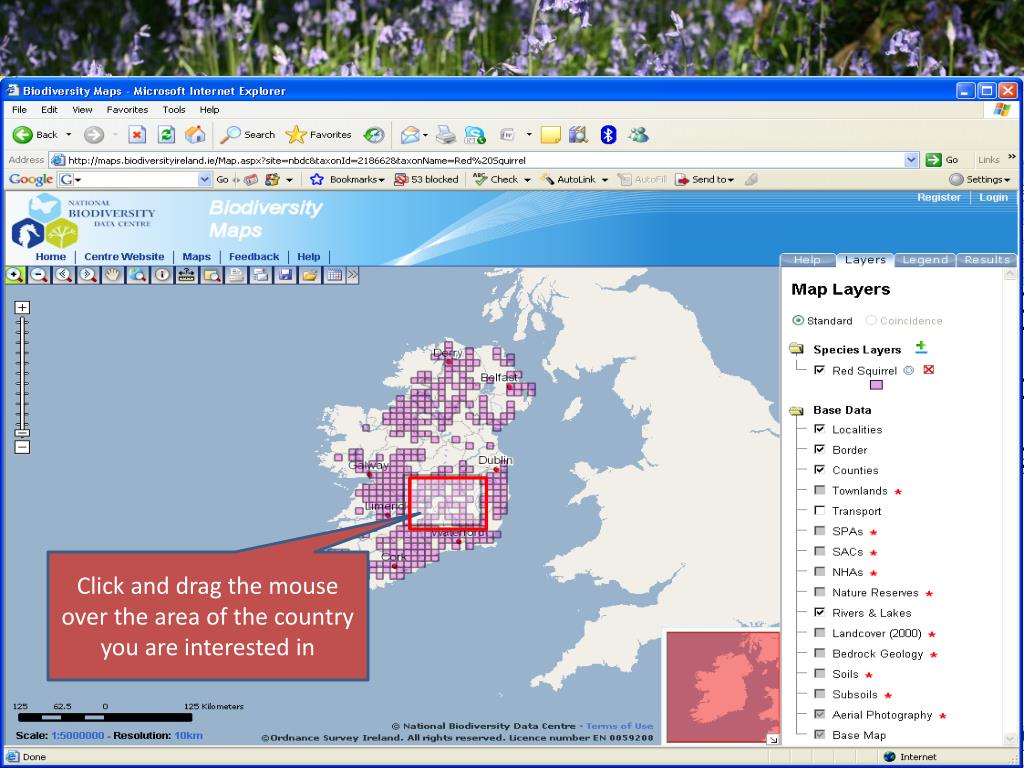Select the identify info tool

[x=162, y=275]
